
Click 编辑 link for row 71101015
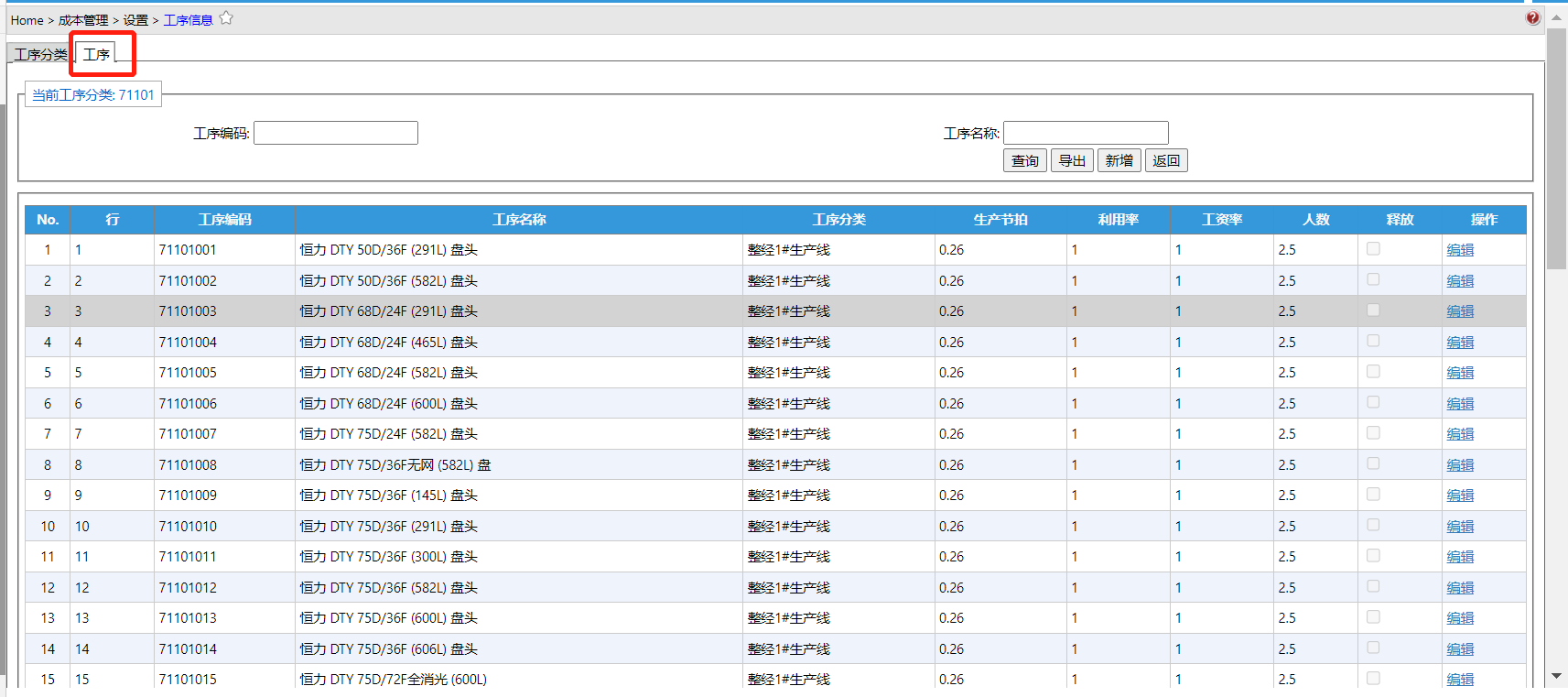click(x=1460, y=680)
